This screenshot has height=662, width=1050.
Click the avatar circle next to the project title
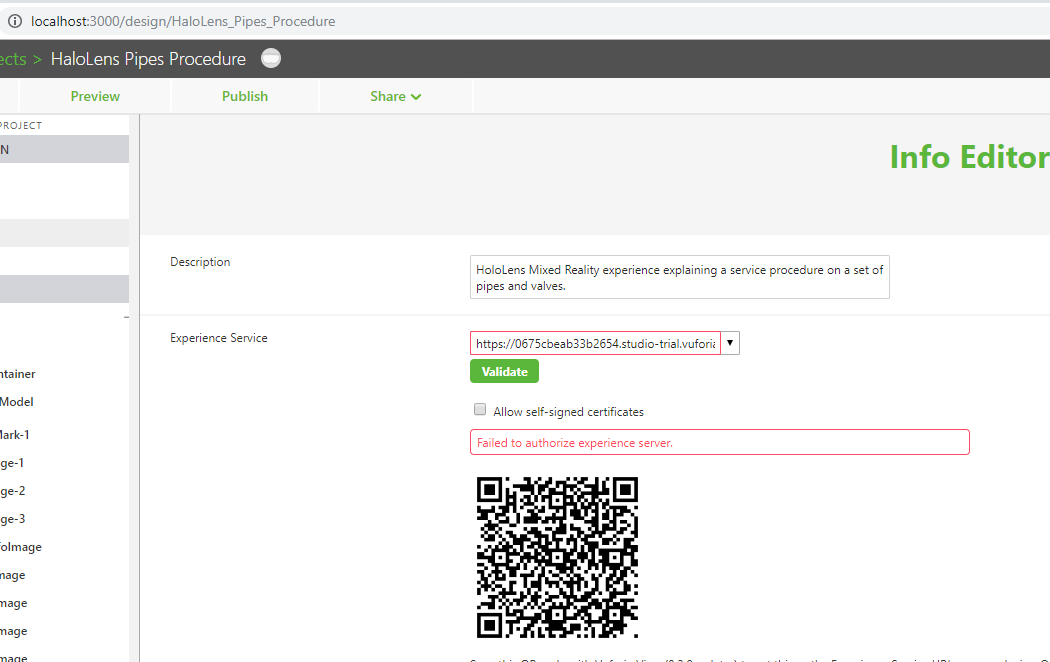click(270, 58)
